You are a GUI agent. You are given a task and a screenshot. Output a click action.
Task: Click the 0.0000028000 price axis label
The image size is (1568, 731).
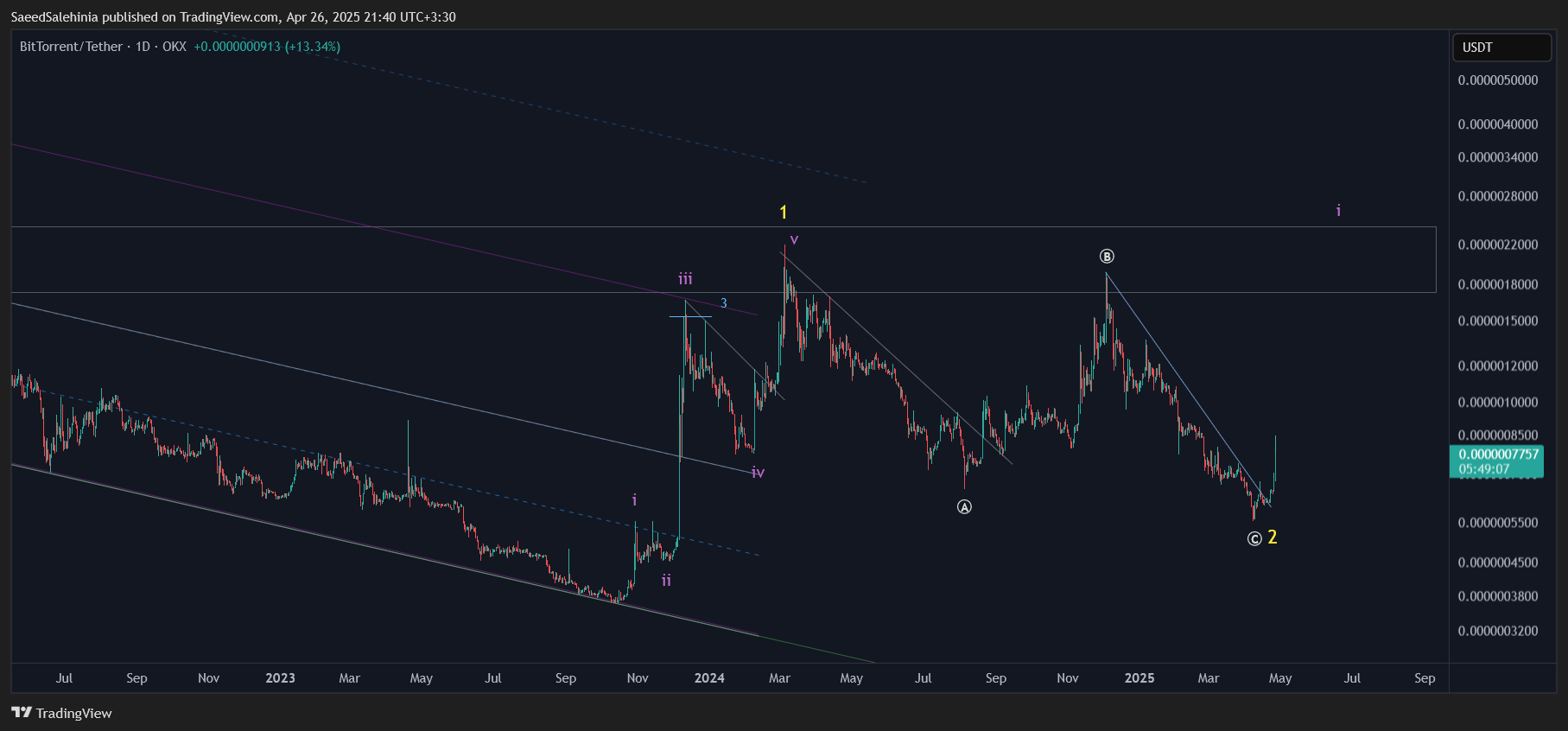[x=1498, y=196]
